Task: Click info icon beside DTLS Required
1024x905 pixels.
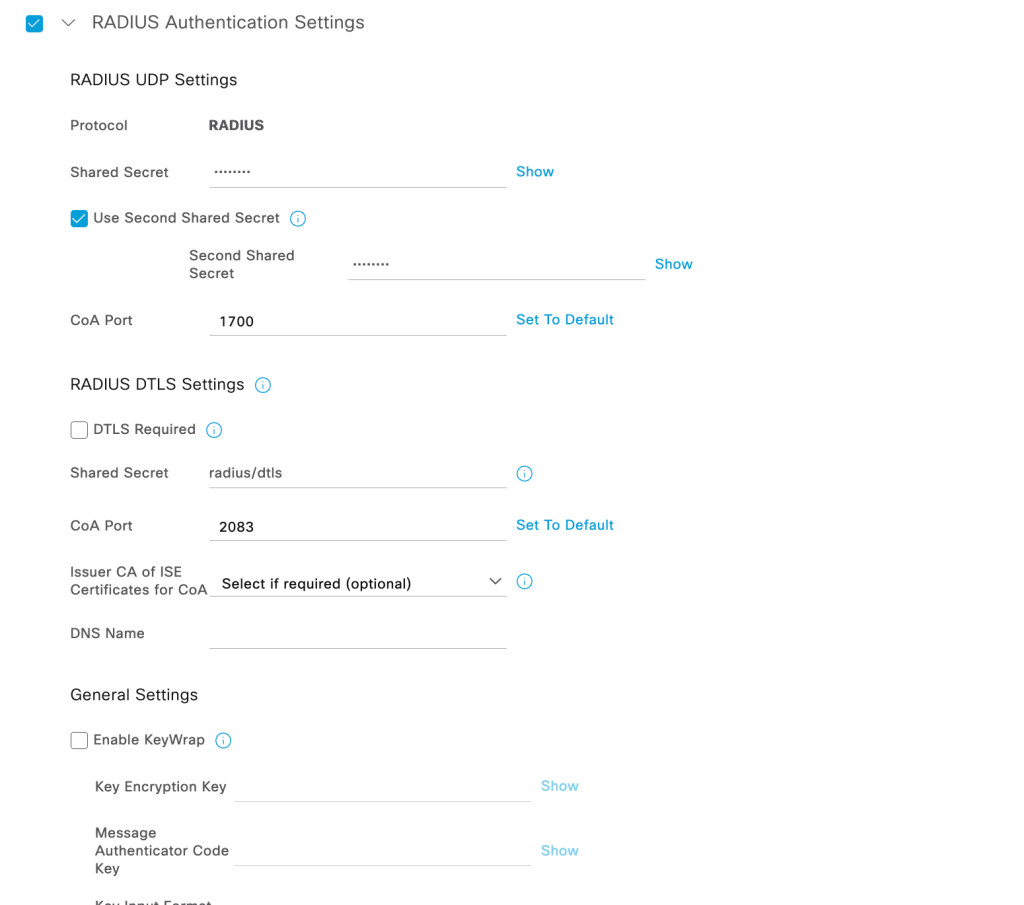Action: coord(214,430)
